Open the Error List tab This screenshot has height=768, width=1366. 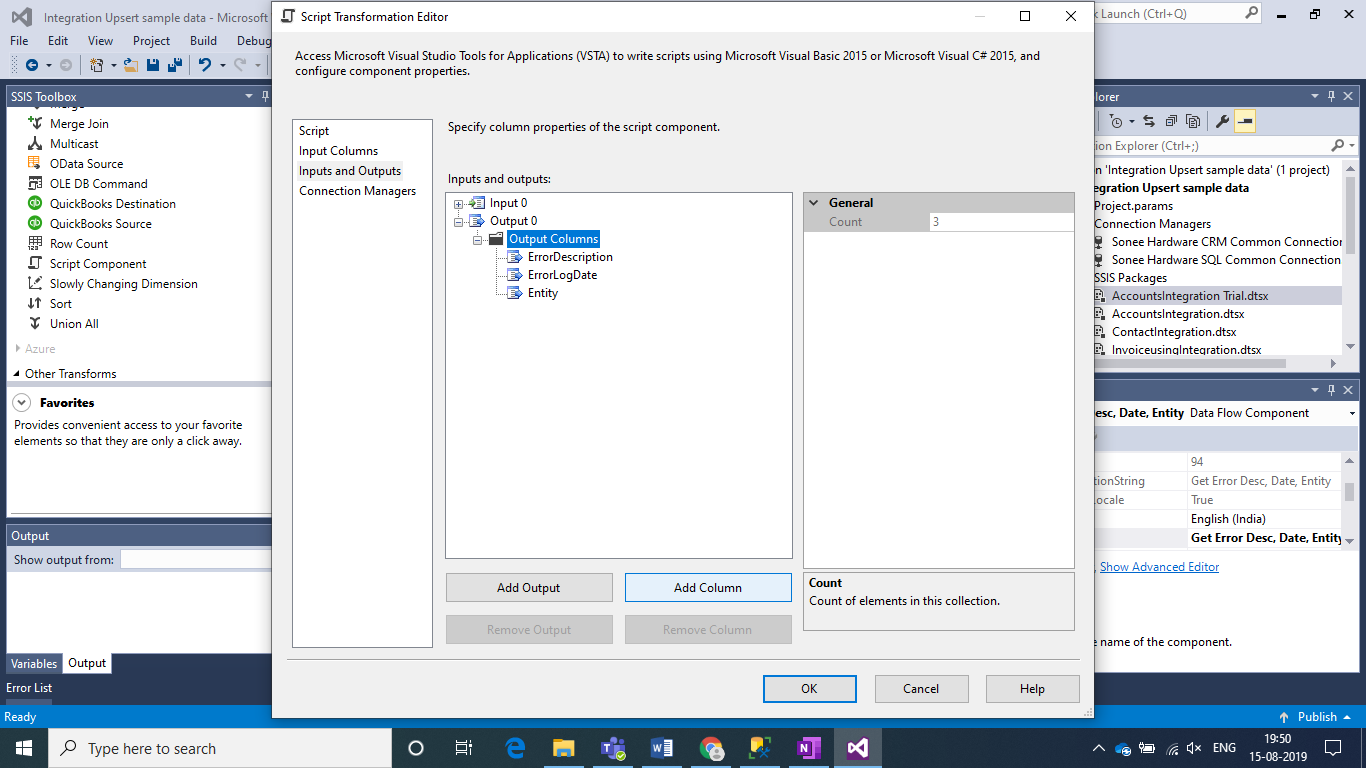click(29, 688)
